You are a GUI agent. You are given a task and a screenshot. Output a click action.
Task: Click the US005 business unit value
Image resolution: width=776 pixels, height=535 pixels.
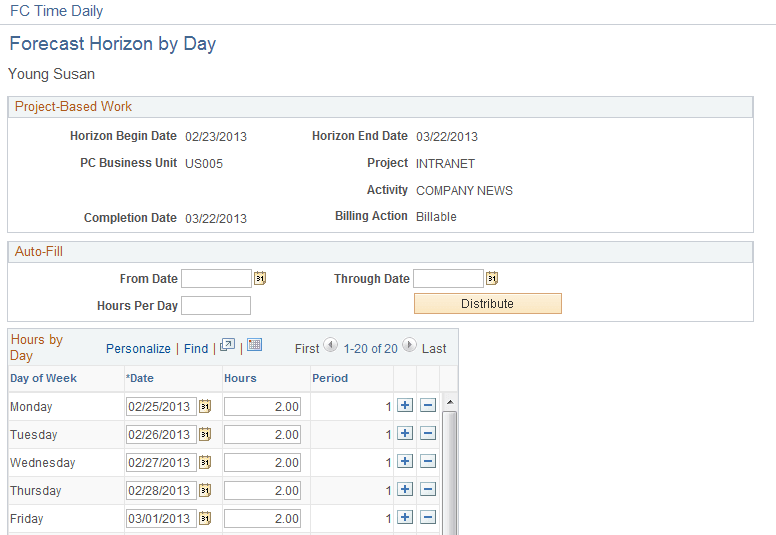204,163
